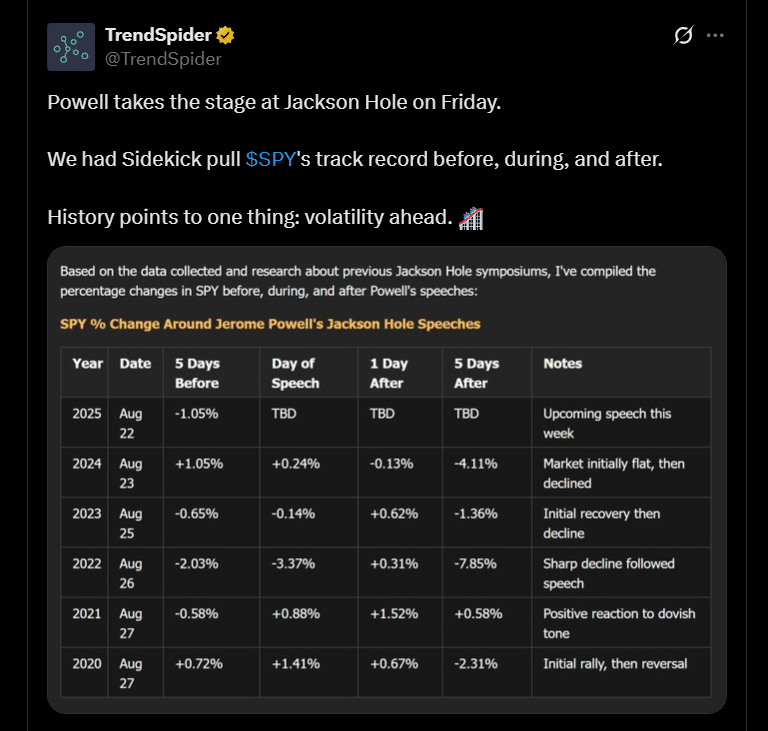Click the roller coaster emoji
The width and height of the screenshot is (768, 731).
coord(471,218)
